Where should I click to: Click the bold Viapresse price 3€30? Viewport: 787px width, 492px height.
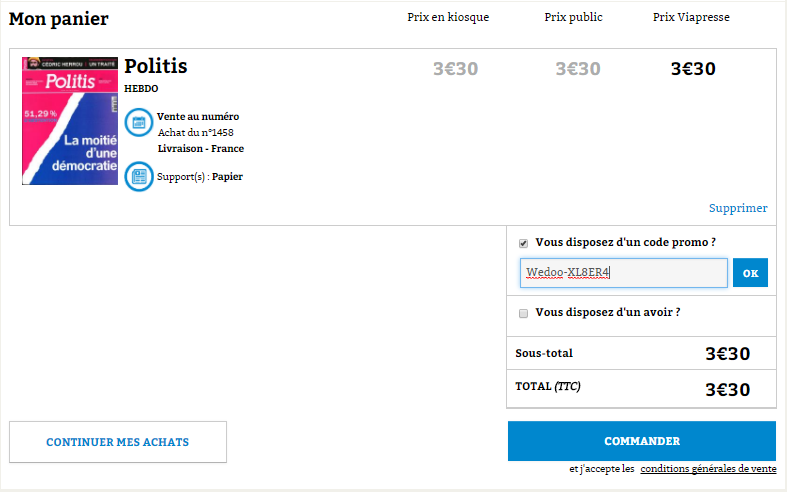click(x=693, y=69)
